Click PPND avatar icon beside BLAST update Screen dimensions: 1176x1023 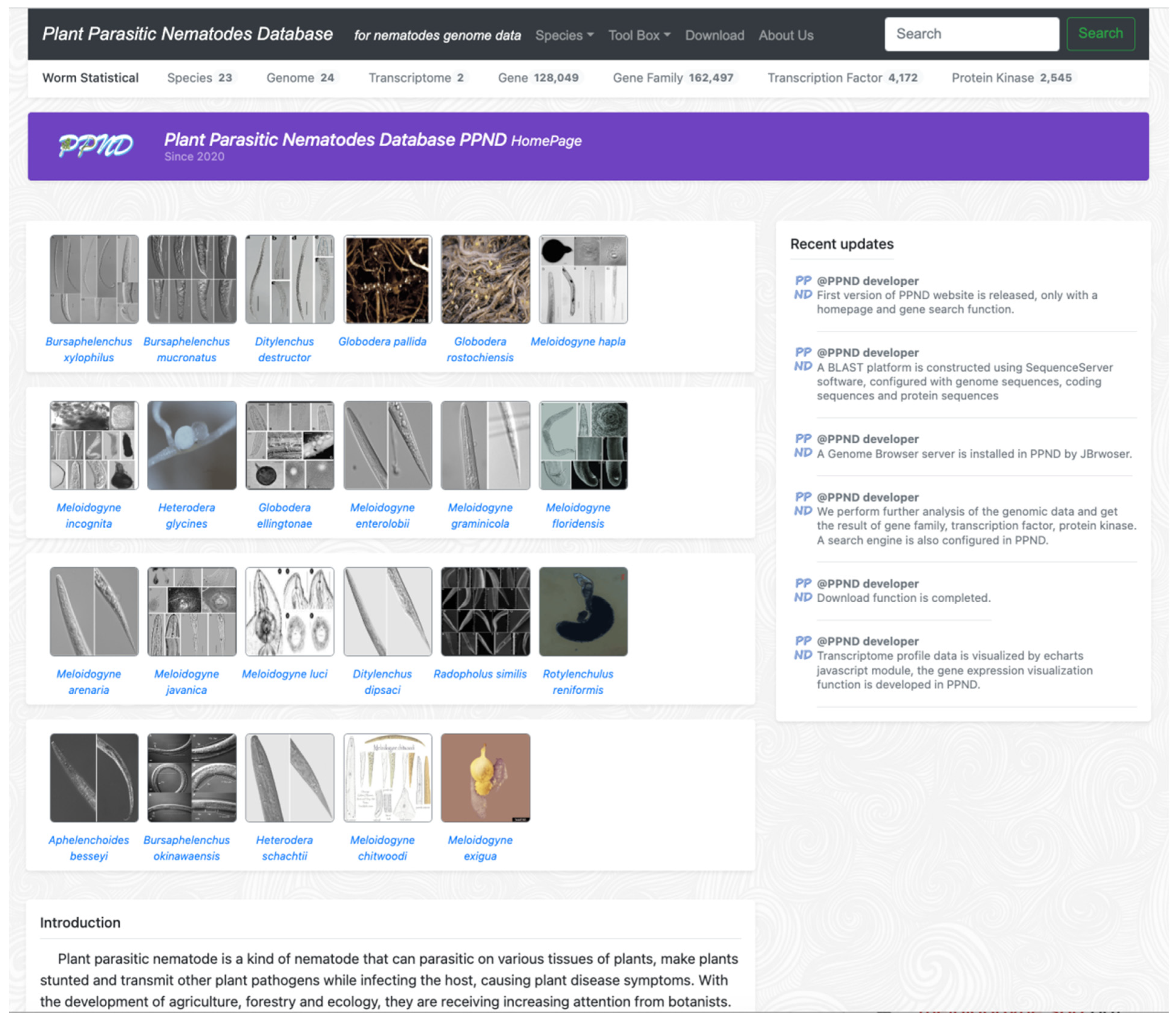803,359
